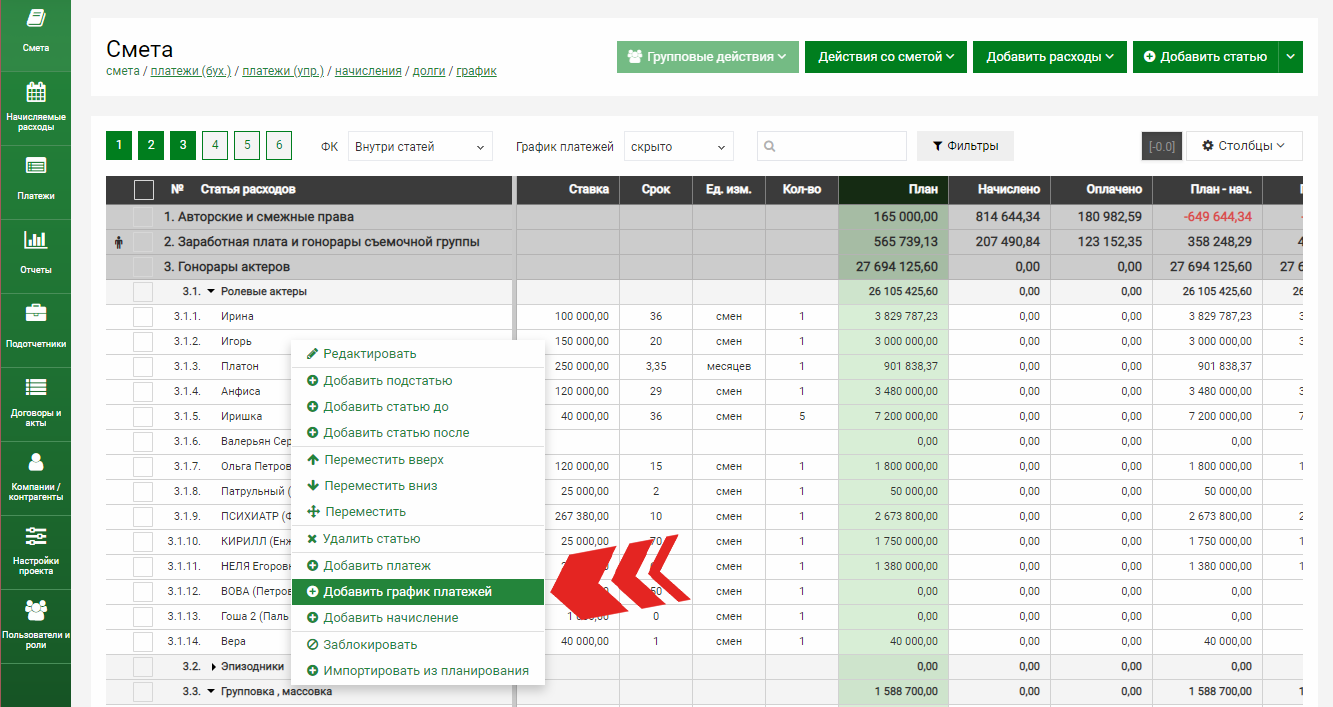The width and height of the screenshot is (1333, 707).
Task: Open Настройки проекта sliders icon
Action: tap(36, 536)
